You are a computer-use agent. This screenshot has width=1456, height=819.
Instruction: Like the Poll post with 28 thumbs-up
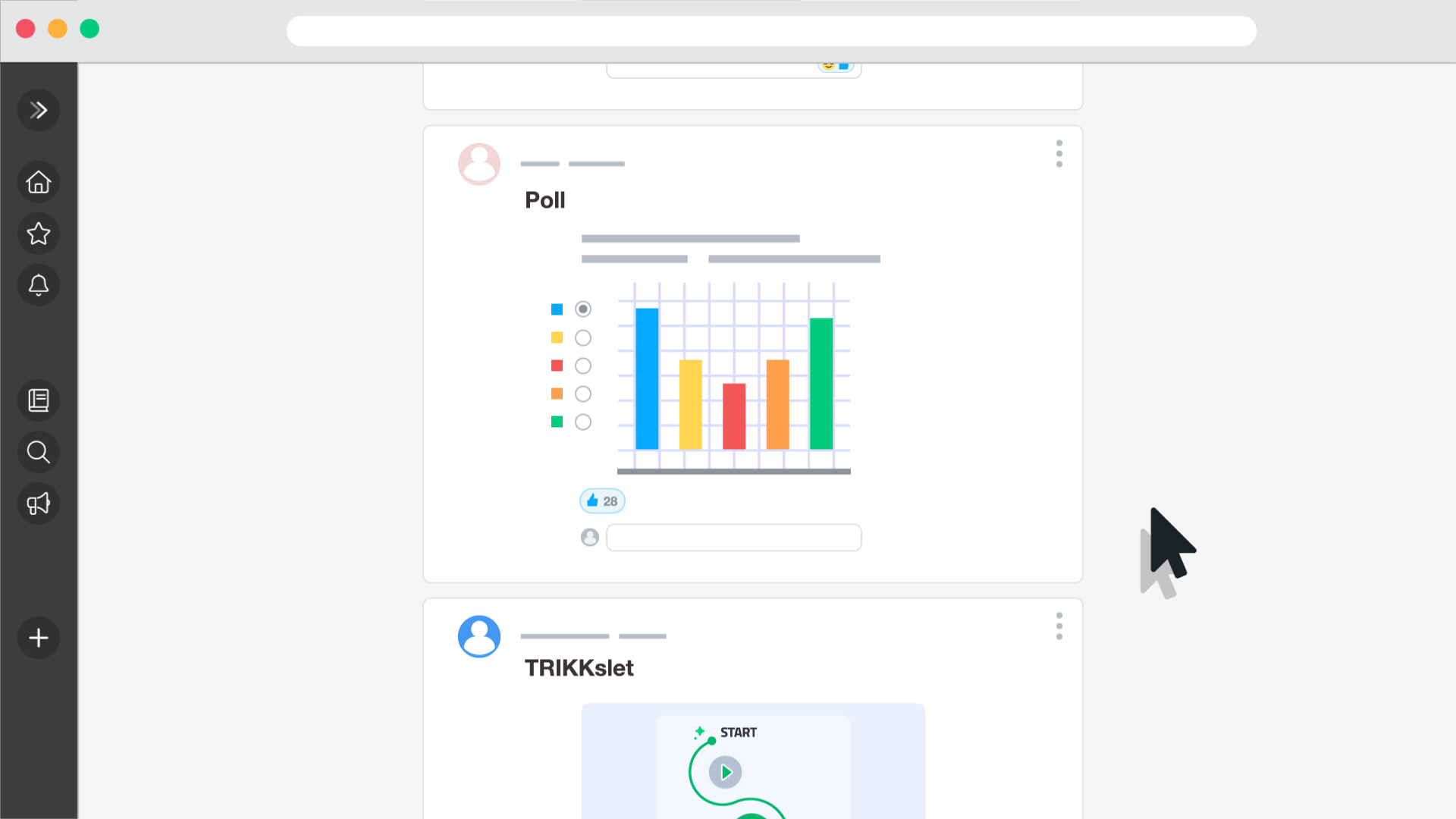pyautogui.click(x=603, y=501)
